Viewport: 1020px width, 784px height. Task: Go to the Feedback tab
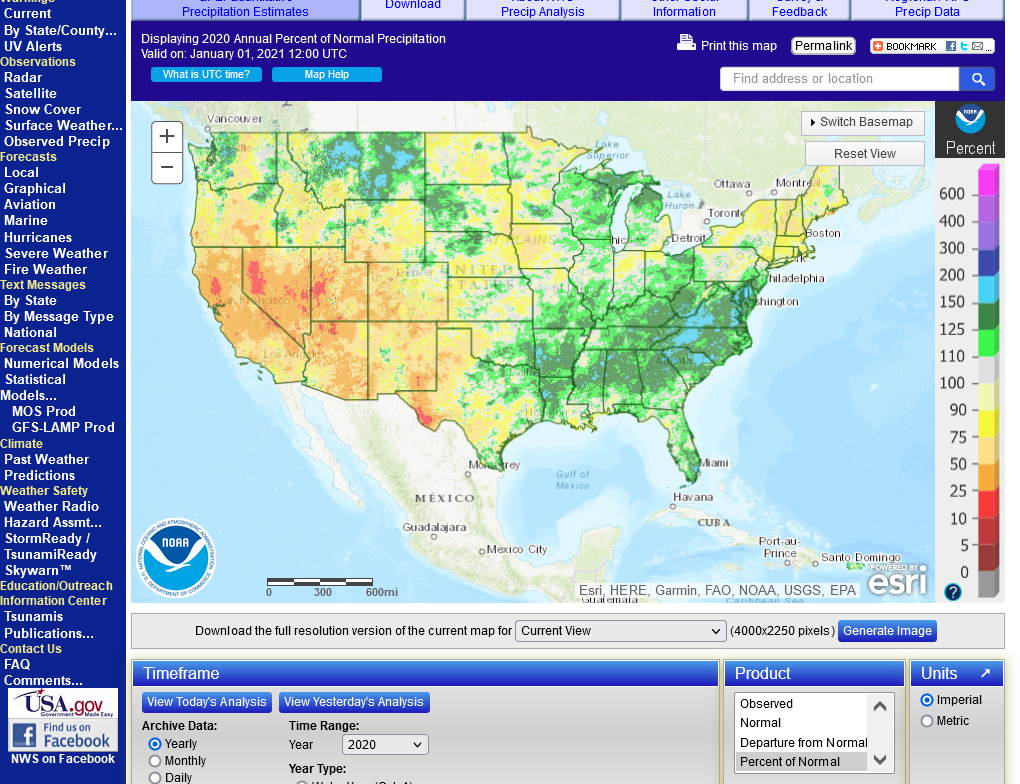click(x=799, y=10)
